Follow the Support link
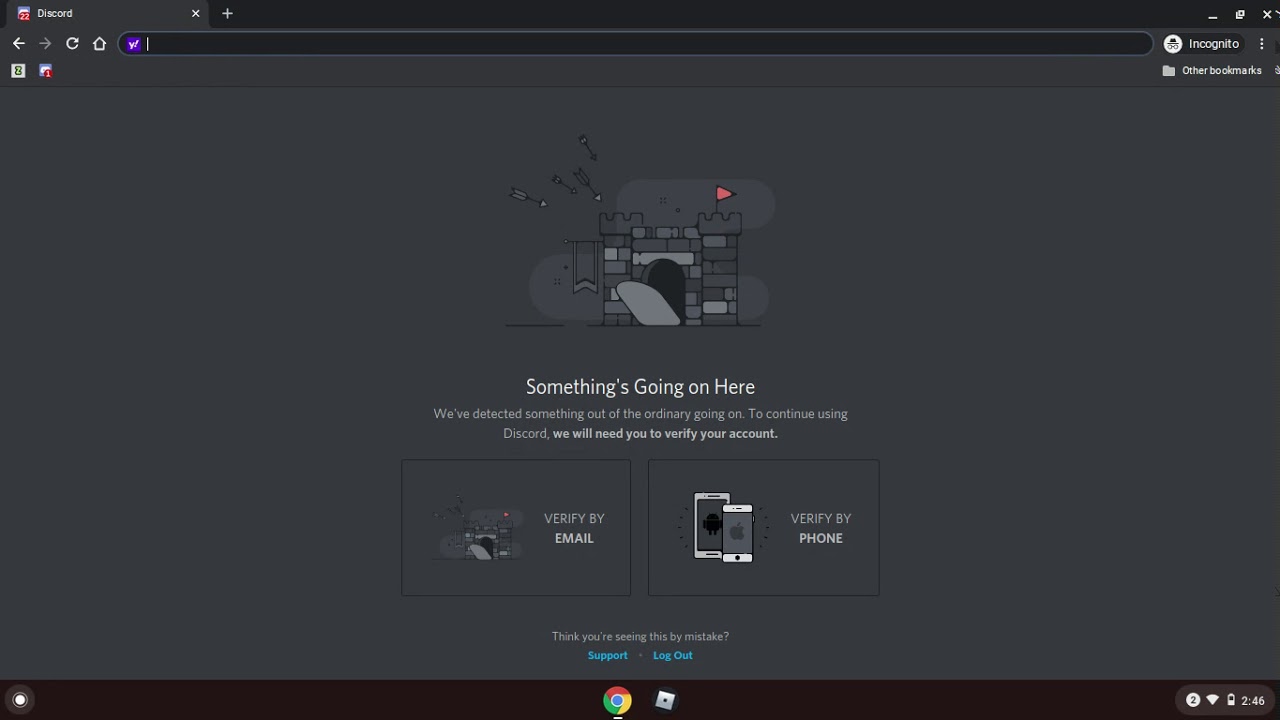This screenshot has height=720, width=1280. pyautogui.click(x=608, y=655)
